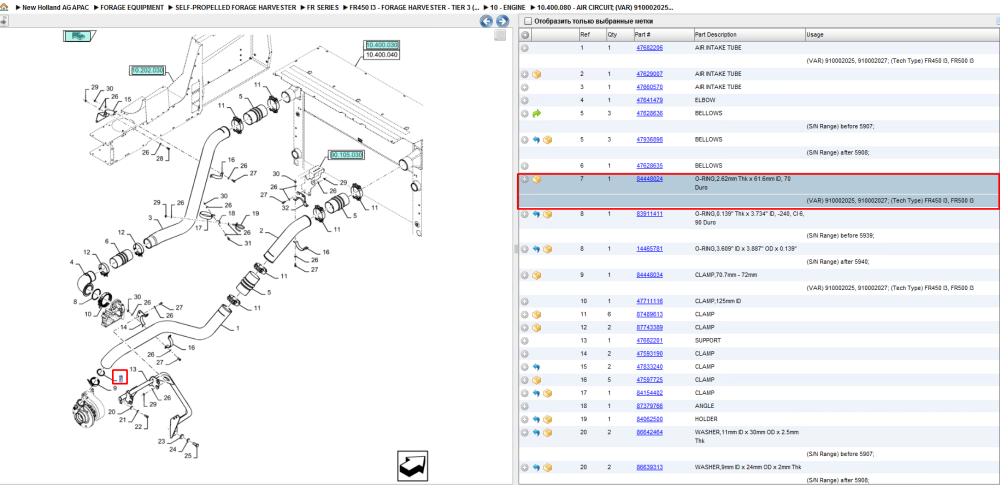Click green arrow icon for BELLOWS 47628636
1000x485 pixels.
(x=536, y=114)
